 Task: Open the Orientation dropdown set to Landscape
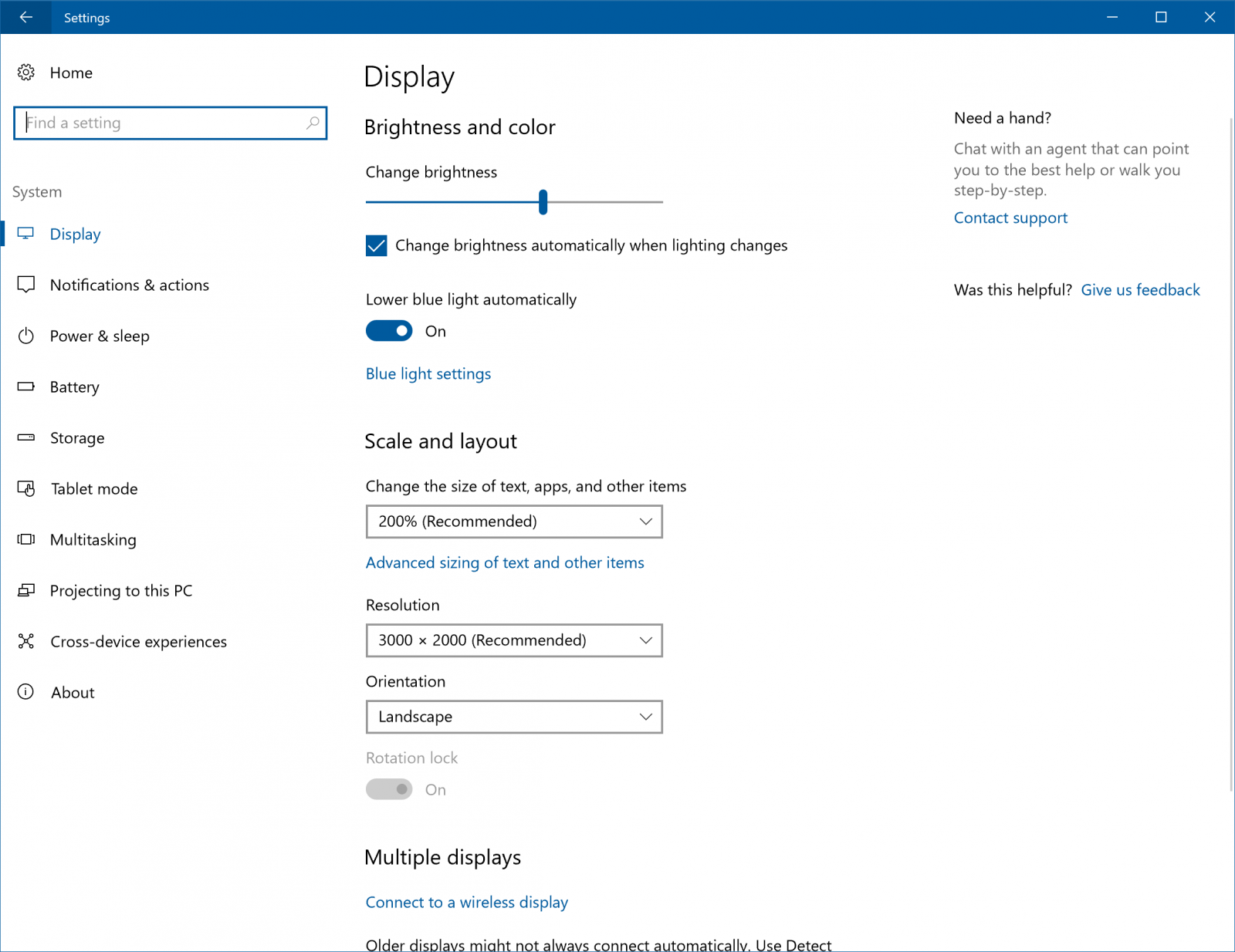tap(513, 717)
